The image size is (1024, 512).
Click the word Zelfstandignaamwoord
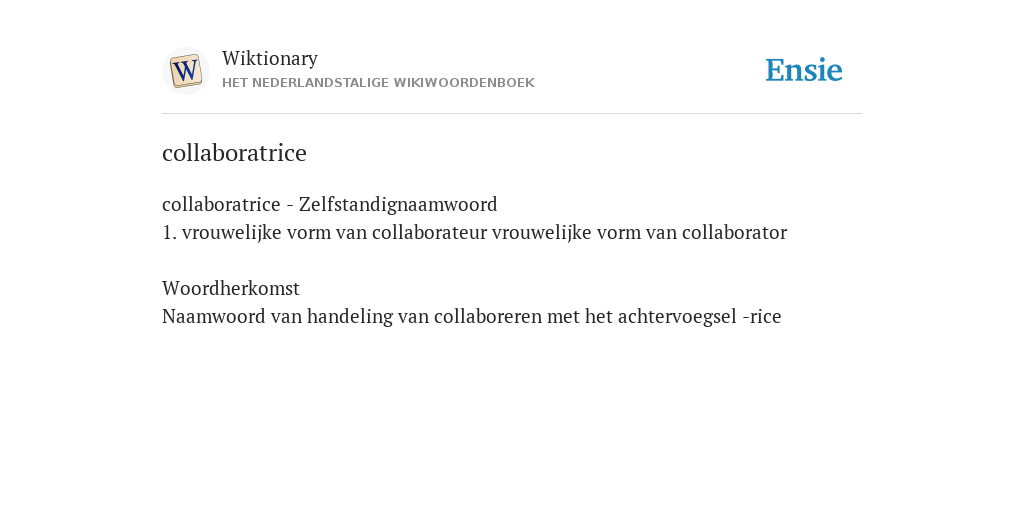398,204
